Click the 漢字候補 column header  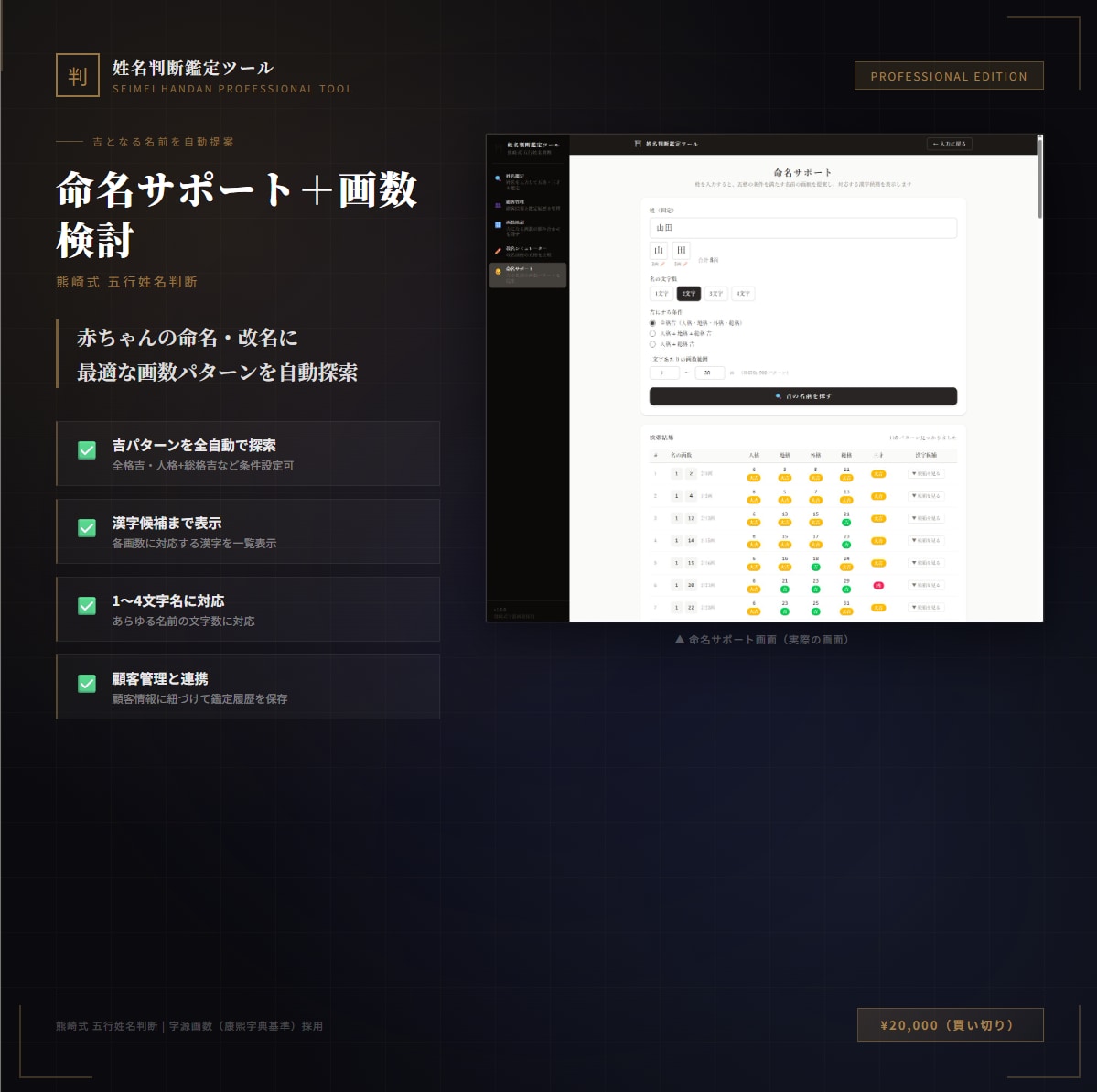[926, 455]
